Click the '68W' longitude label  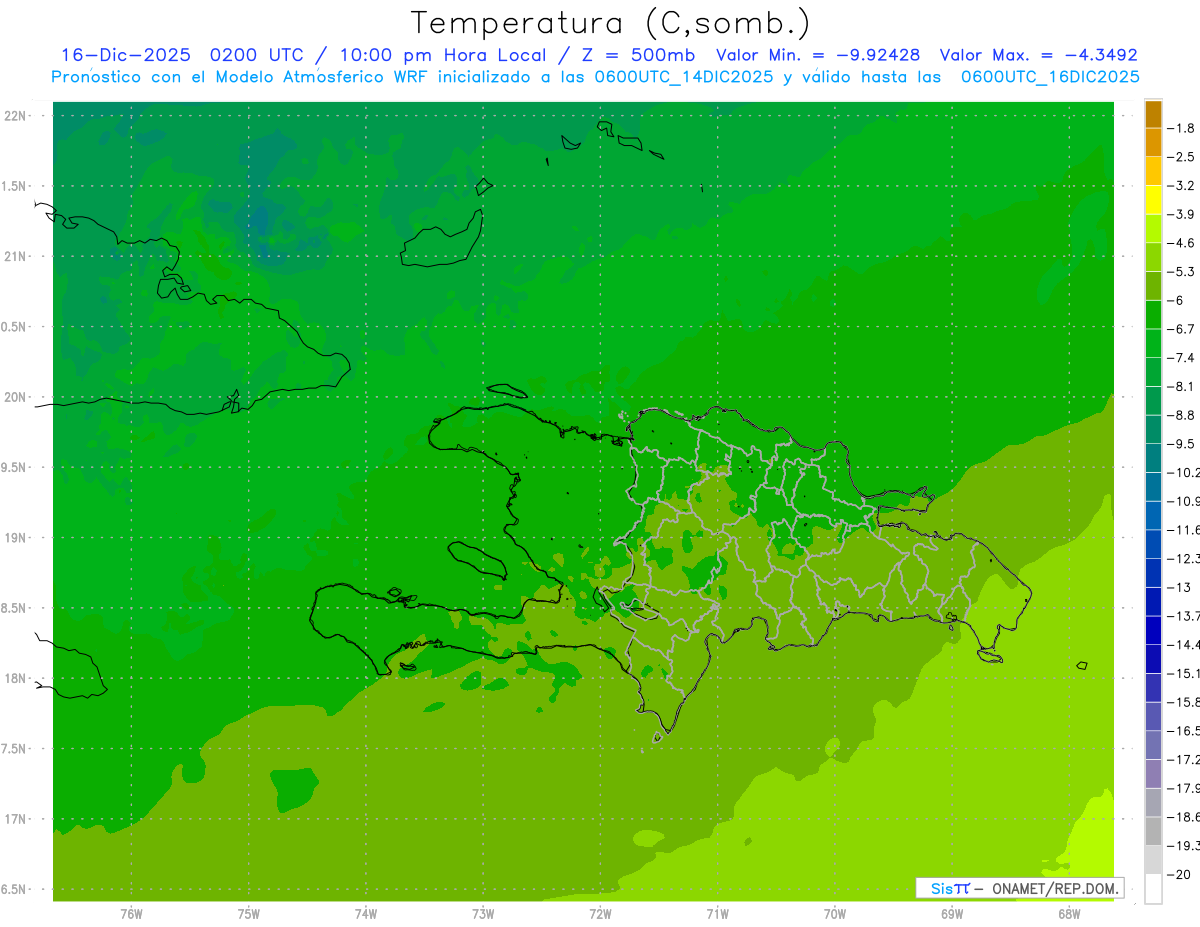click(x=1069, y=914)
